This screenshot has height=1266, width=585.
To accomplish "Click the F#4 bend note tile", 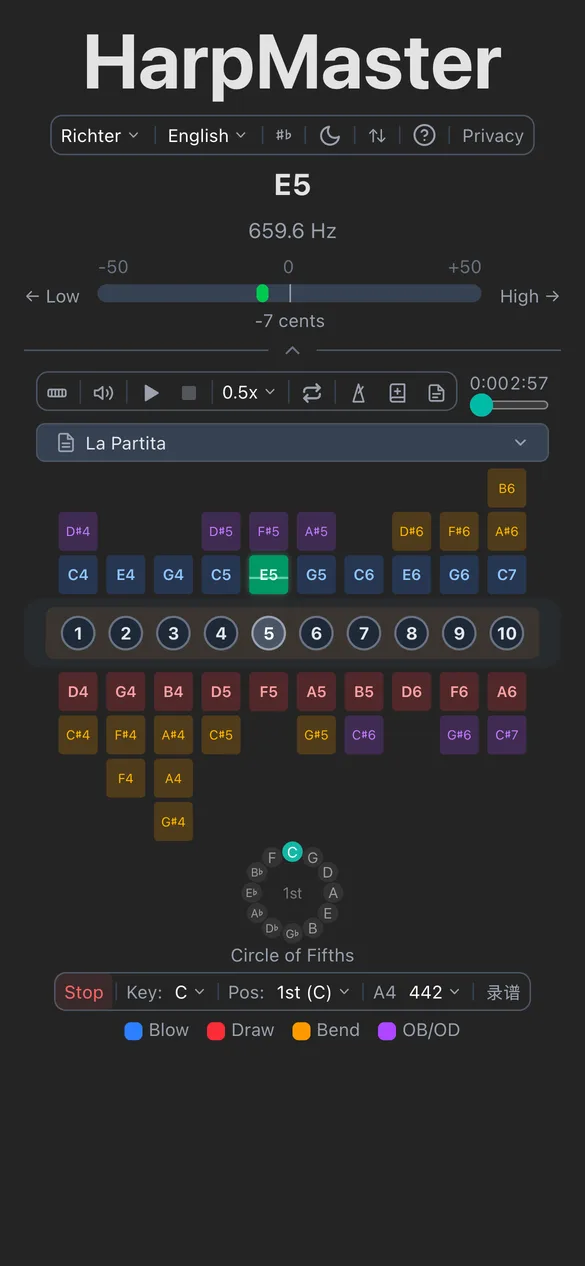I will [126, 735].
